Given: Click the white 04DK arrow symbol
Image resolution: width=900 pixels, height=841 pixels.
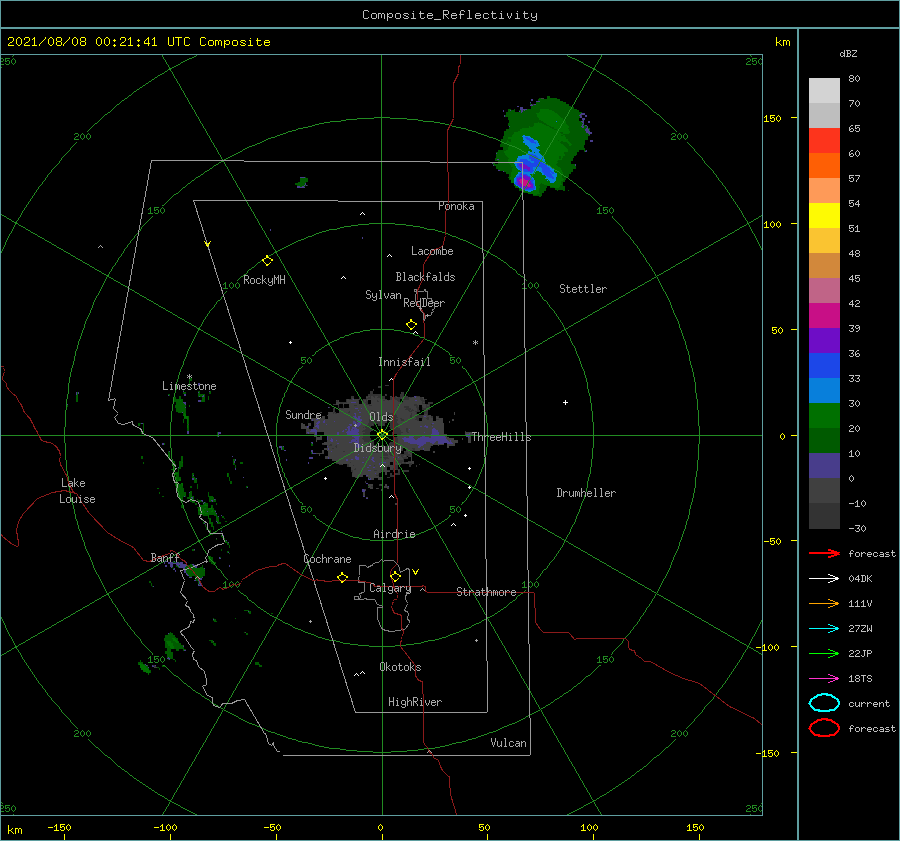Looking at the screenshot, I should pyautogui.click(x=824, y=578).
